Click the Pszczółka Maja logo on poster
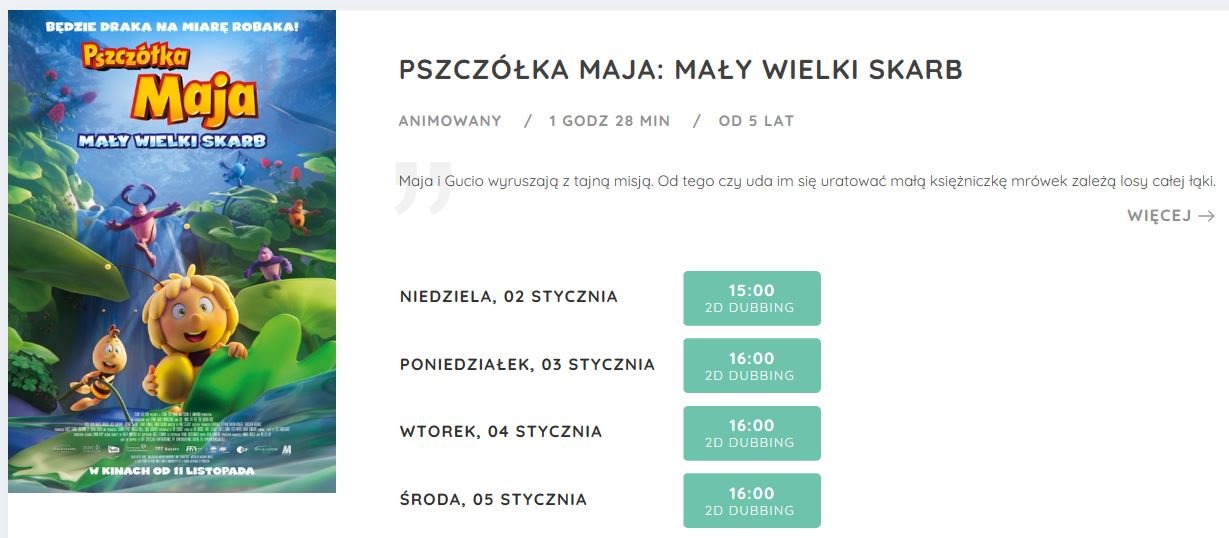The width and height of the screenshot is (1229, 538). tap(172, 95)
